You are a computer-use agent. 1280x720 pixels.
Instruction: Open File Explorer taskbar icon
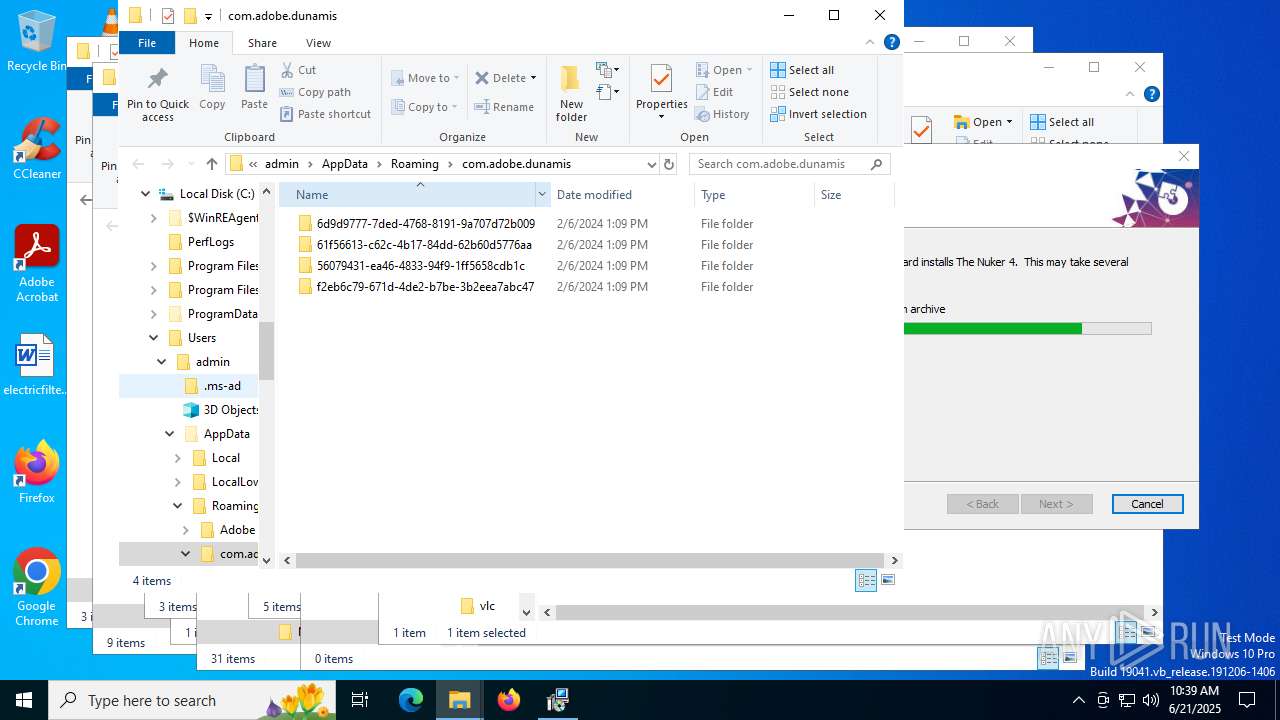click(460, 700)
